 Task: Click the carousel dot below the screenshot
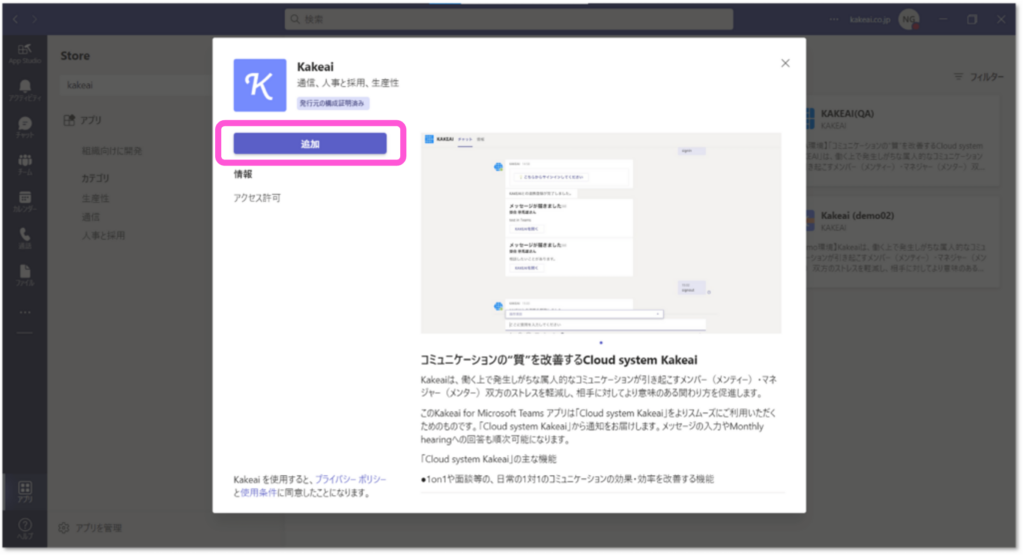pyautogui.click(x=601, y=343)
